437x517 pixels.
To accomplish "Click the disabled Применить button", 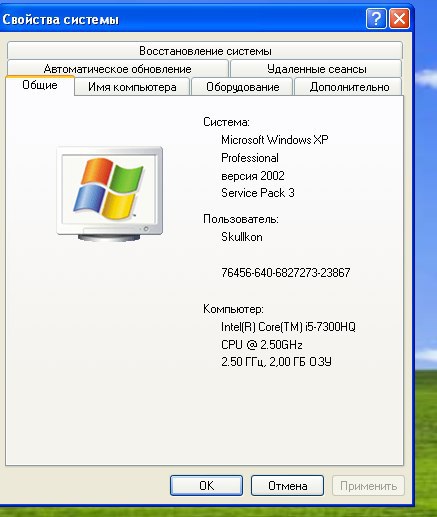I will 368,485.
